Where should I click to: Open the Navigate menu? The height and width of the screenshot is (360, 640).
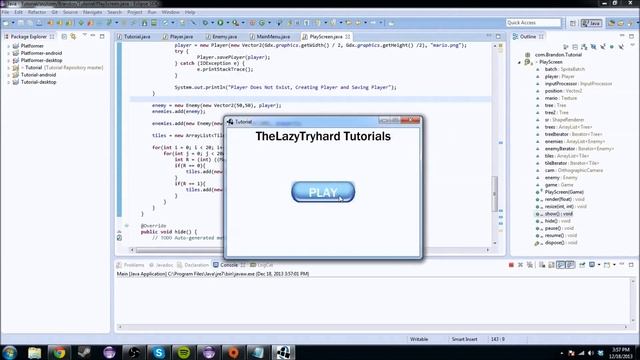click(92, 12)
